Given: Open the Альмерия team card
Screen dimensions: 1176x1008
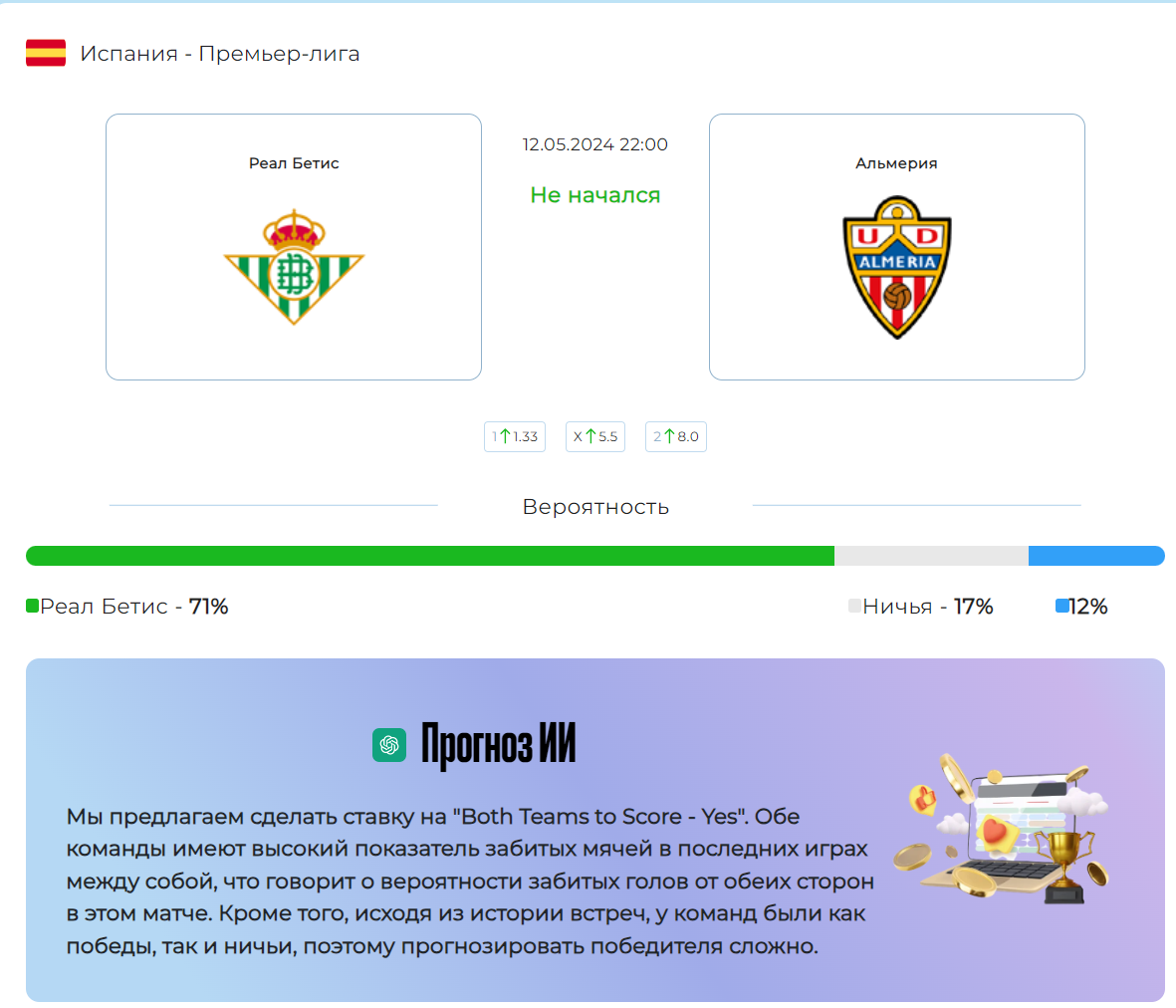Looking at the screenshot, I should (x=897, y=247).
